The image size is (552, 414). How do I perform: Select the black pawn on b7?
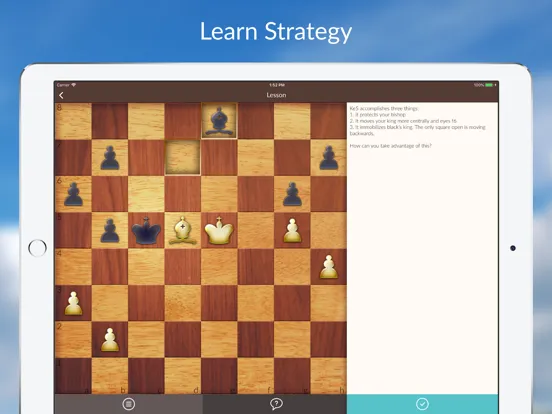110,158
